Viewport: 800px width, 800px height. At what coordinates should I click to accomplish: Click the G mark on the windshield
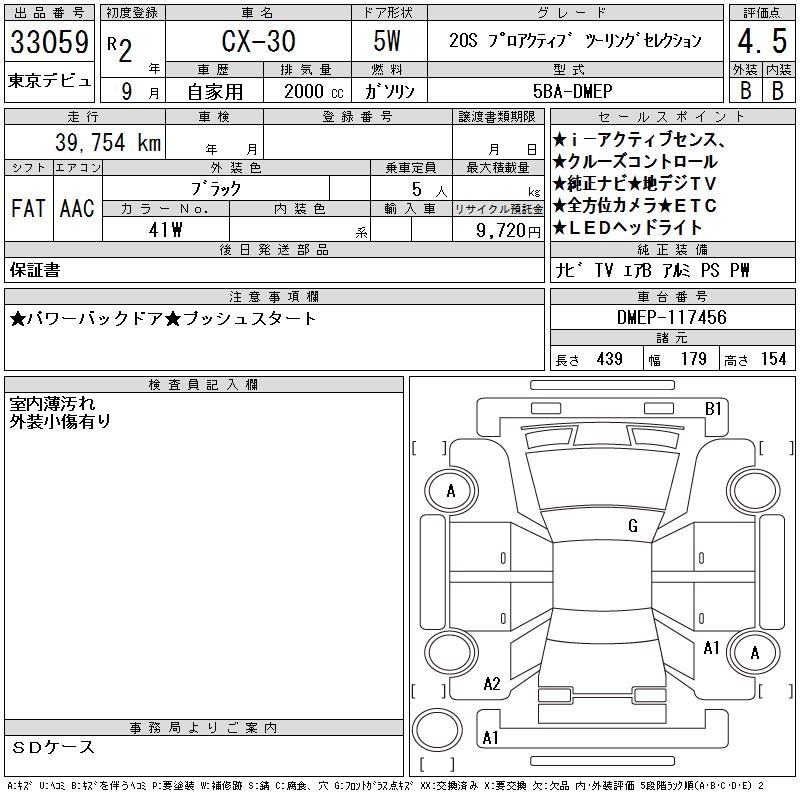(633, 526)
